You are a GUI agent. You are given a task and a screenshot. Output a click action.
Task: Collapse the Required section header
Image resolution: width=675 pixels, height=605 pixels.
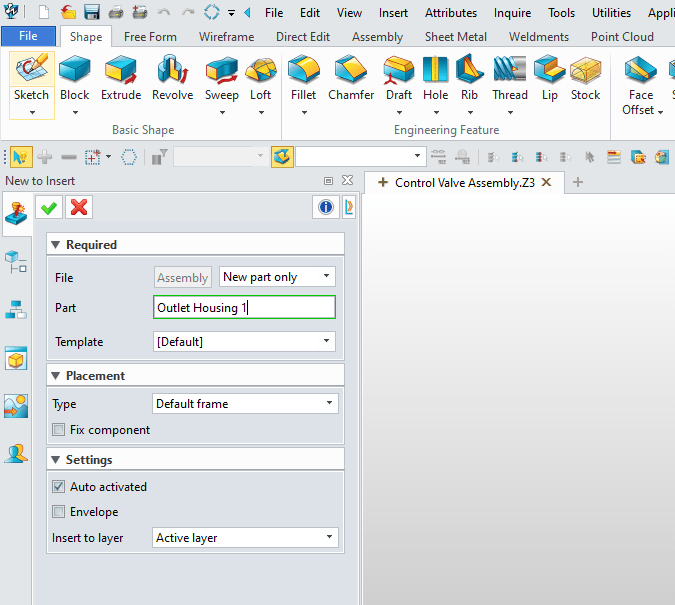click(56, 245)
